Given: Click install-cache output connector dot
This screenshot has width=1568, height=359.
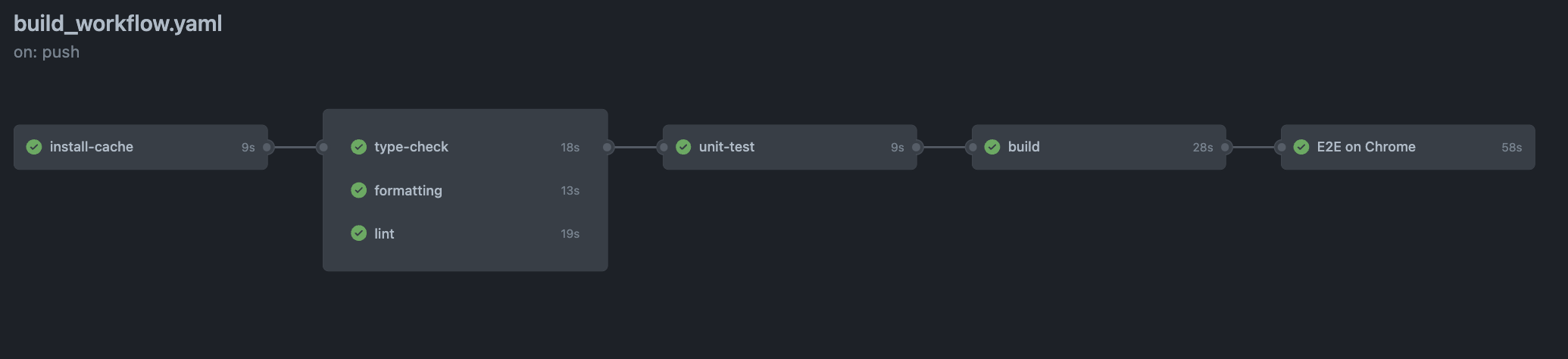Looking at the screenshot, I should pyautogui.click(x=267, y=147).
